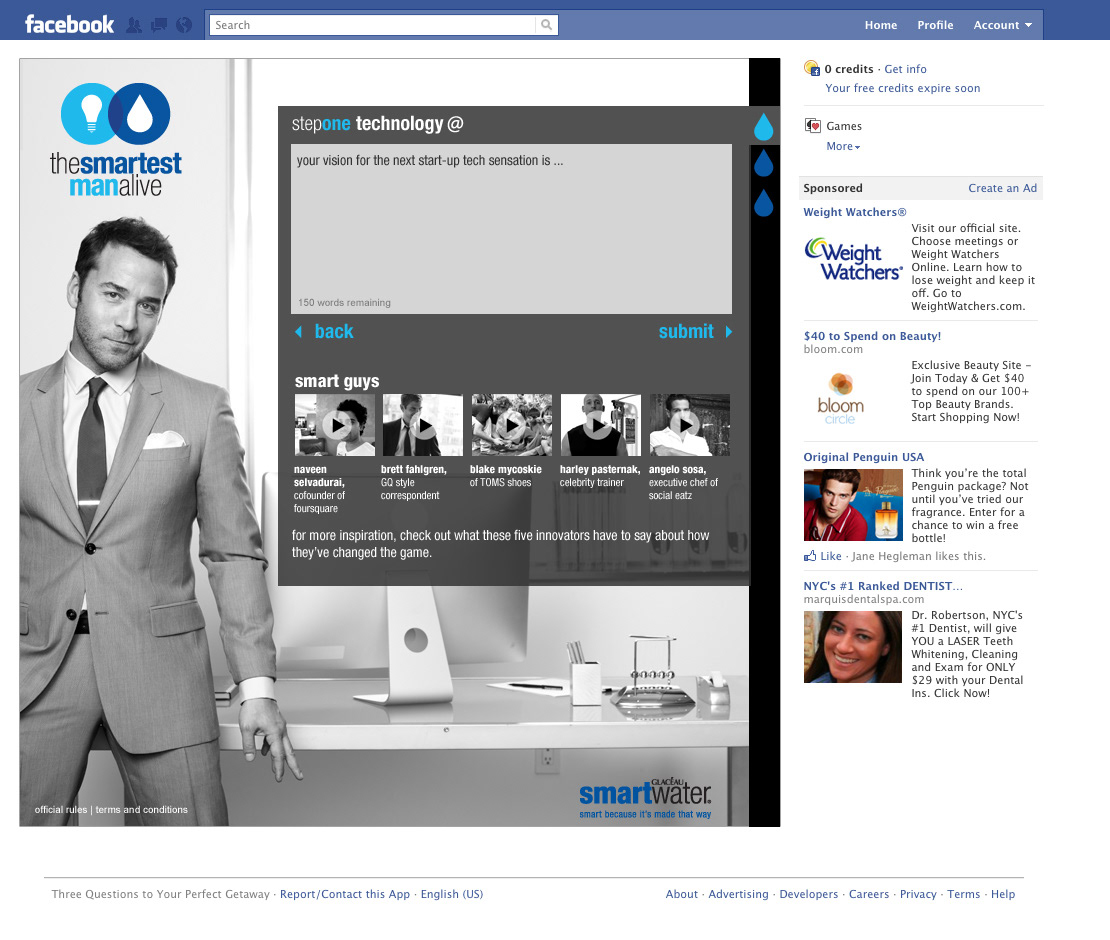Expand the More menu under Games

(x=842, y=146)
